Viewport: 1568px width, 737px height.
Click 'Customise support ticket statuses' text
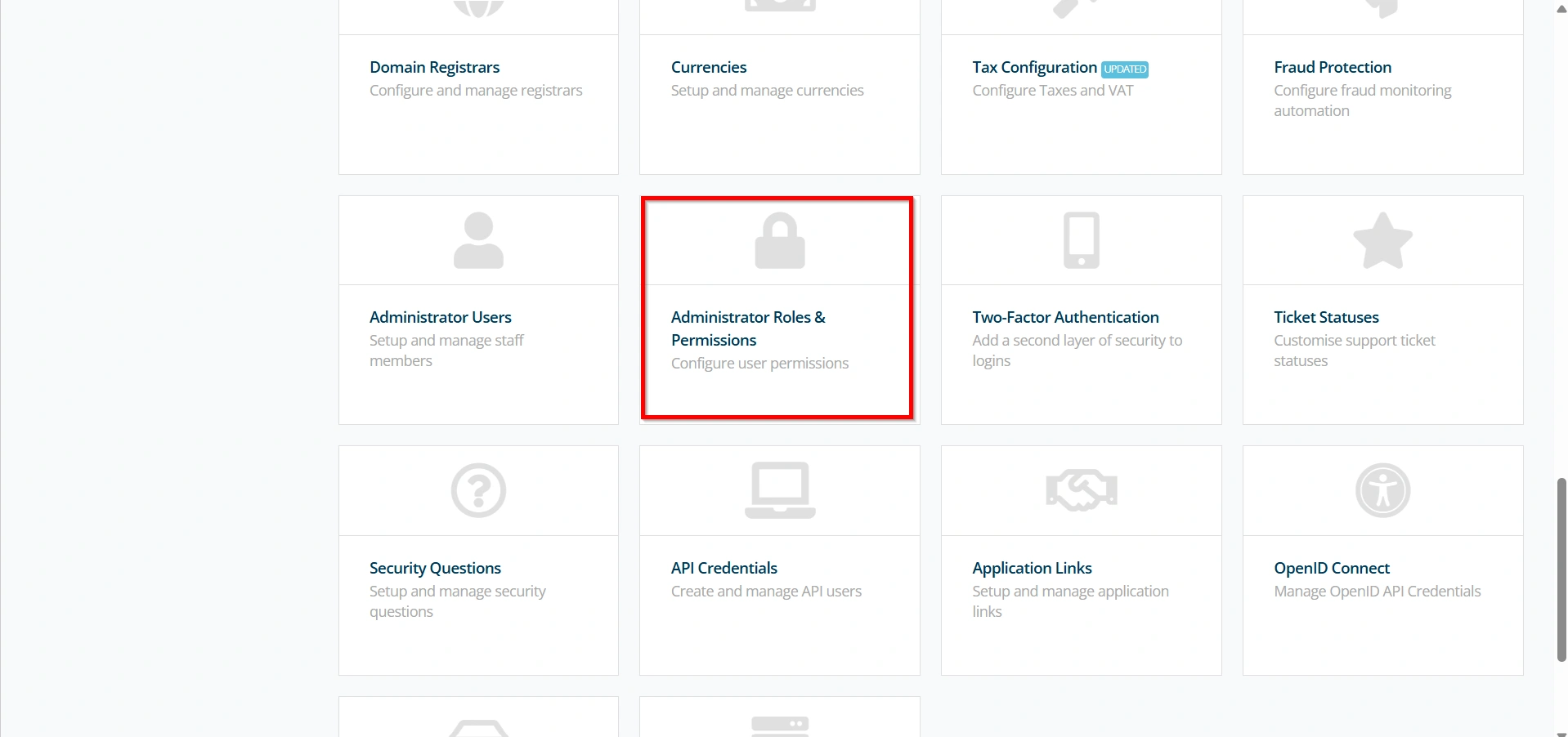(x=1355, y=351)
